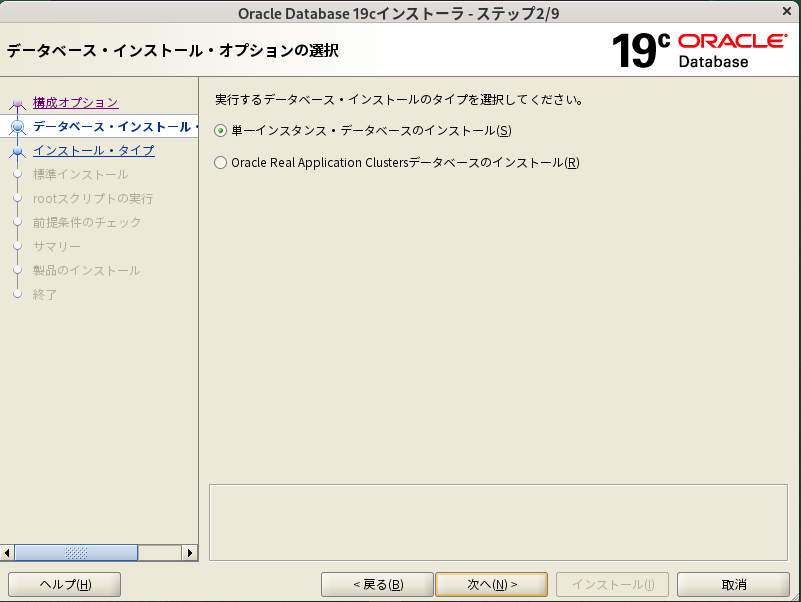Click disabled 標準インストール step text

point(80,175)
